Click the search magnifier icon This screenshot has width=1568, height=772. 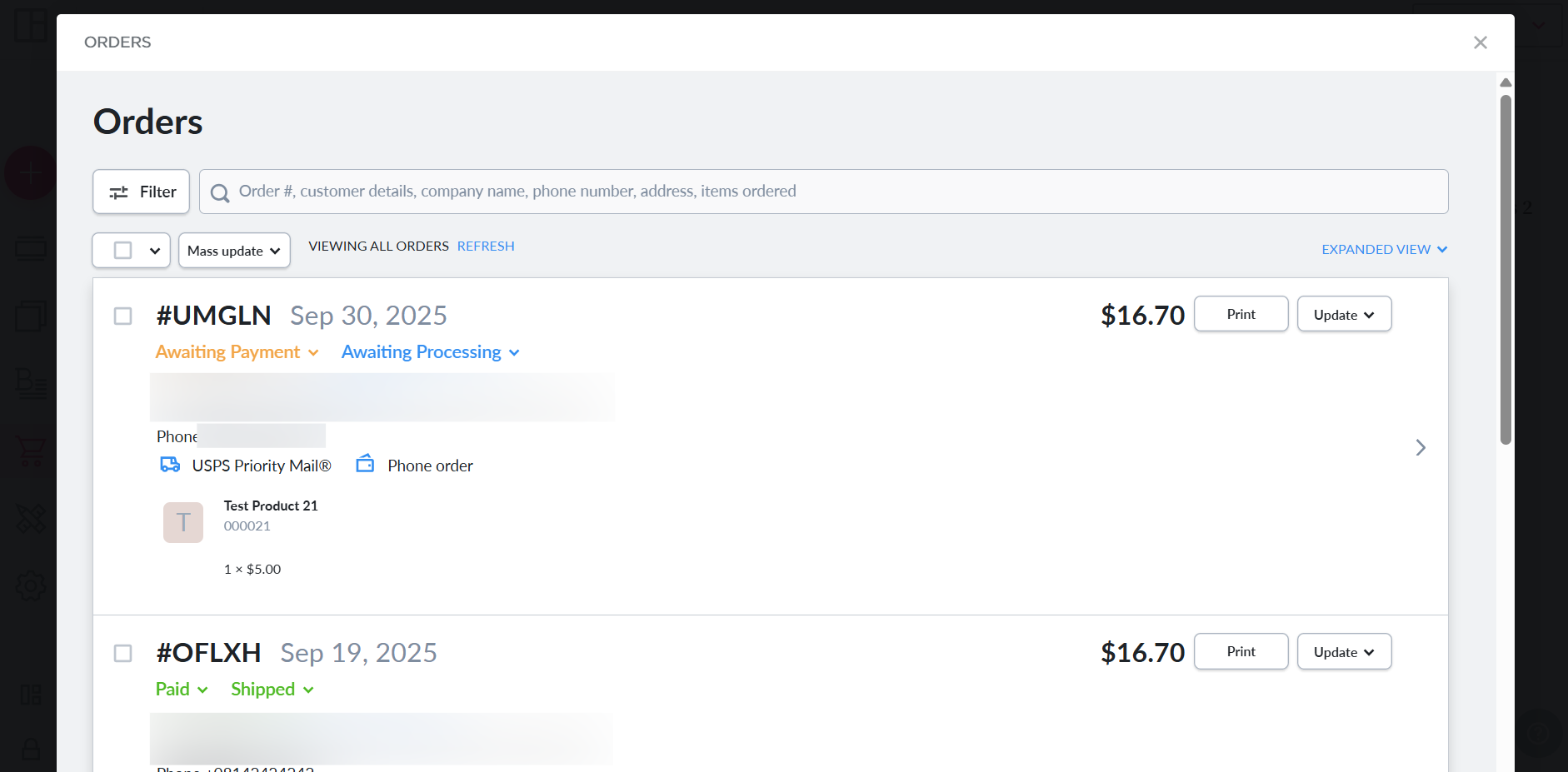coord(220,193)
